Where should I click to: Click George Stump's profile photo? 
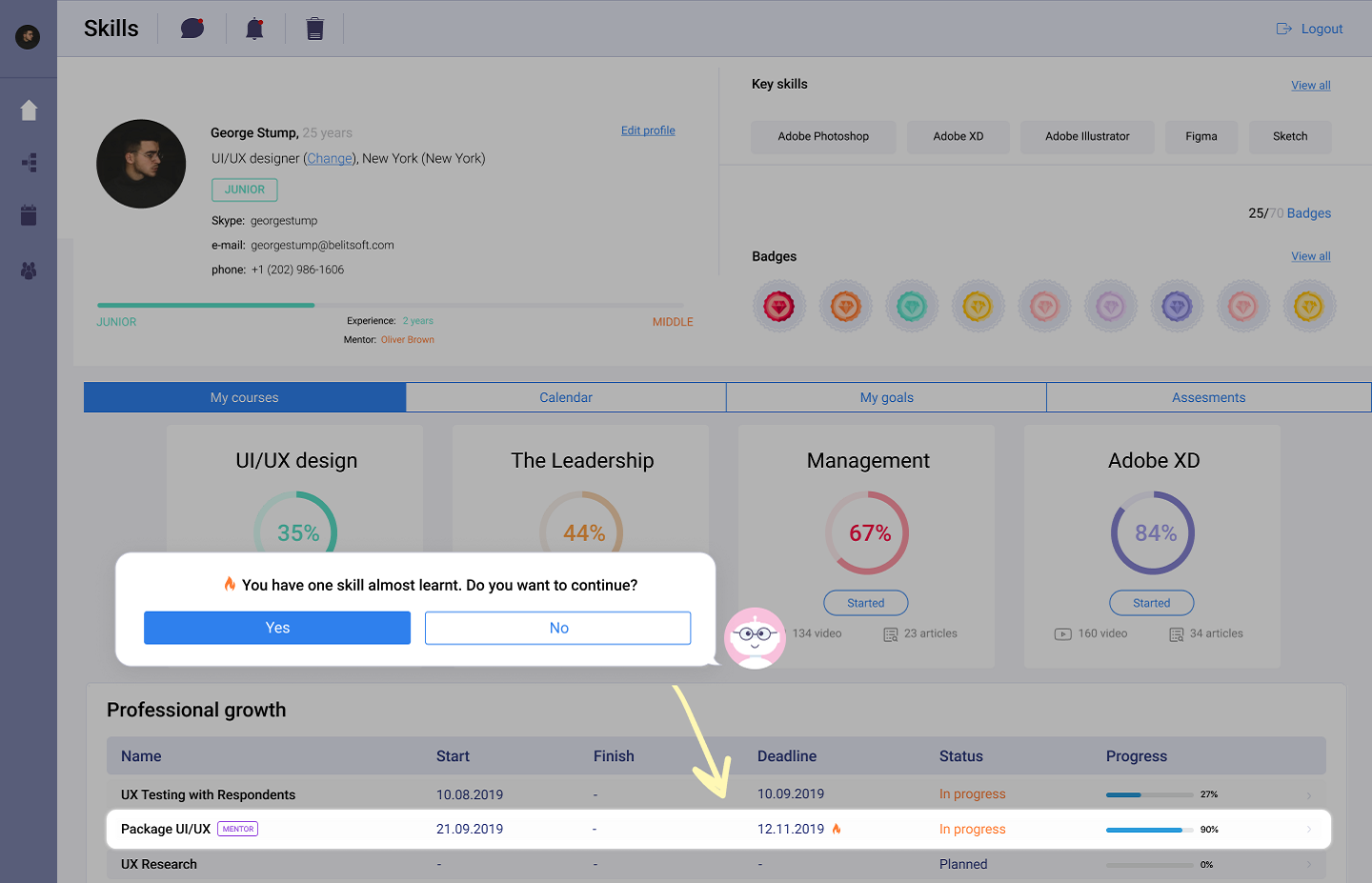pos(141,164)
